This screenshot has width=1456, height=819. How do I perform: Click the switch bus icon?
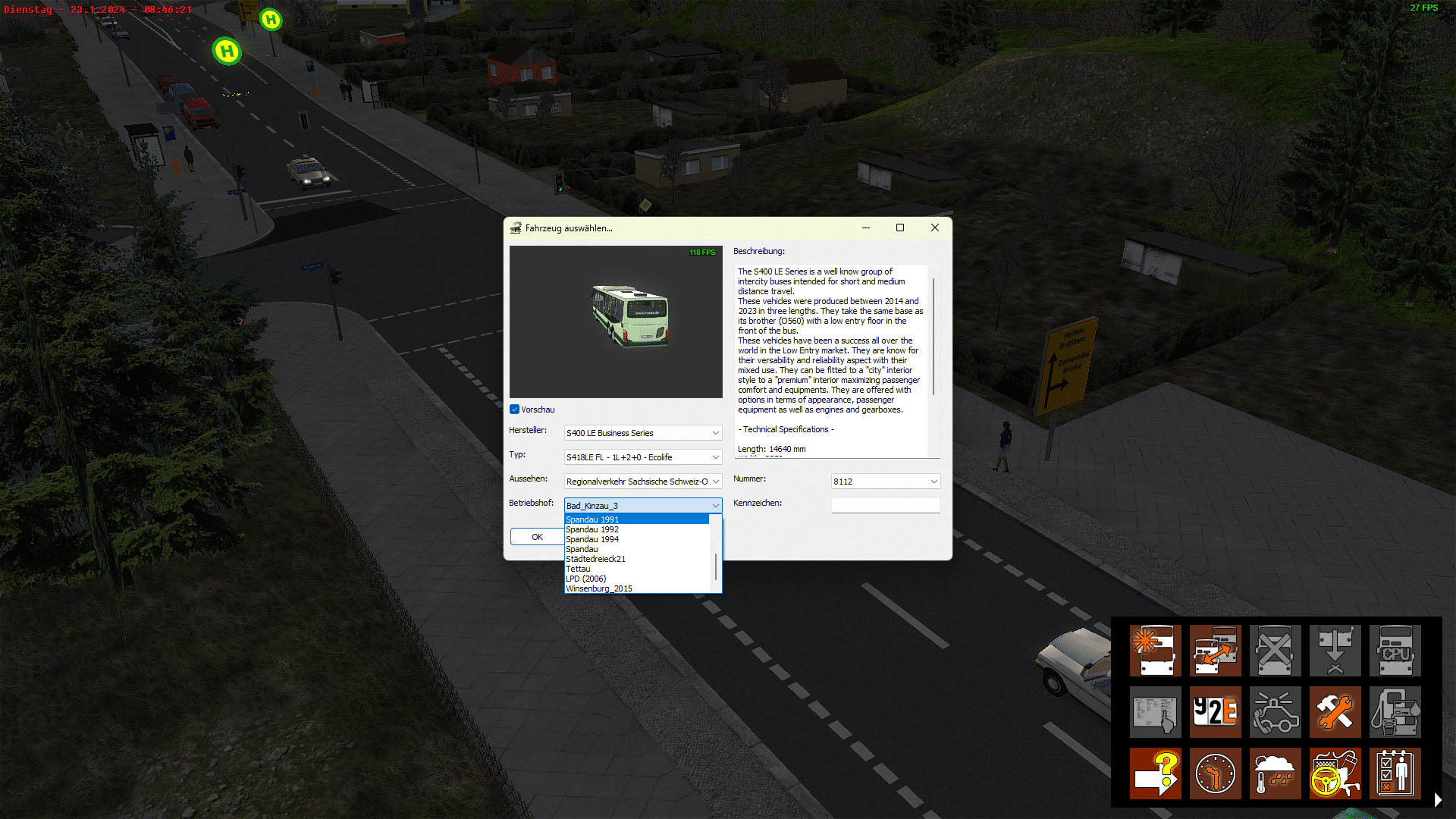pos(1215,650)
